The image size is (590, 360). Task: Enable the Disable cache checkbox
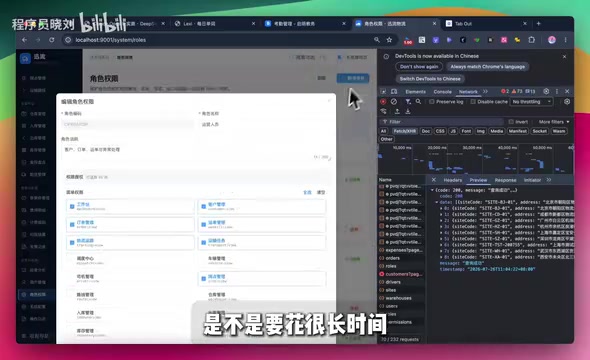pos(473,102)
